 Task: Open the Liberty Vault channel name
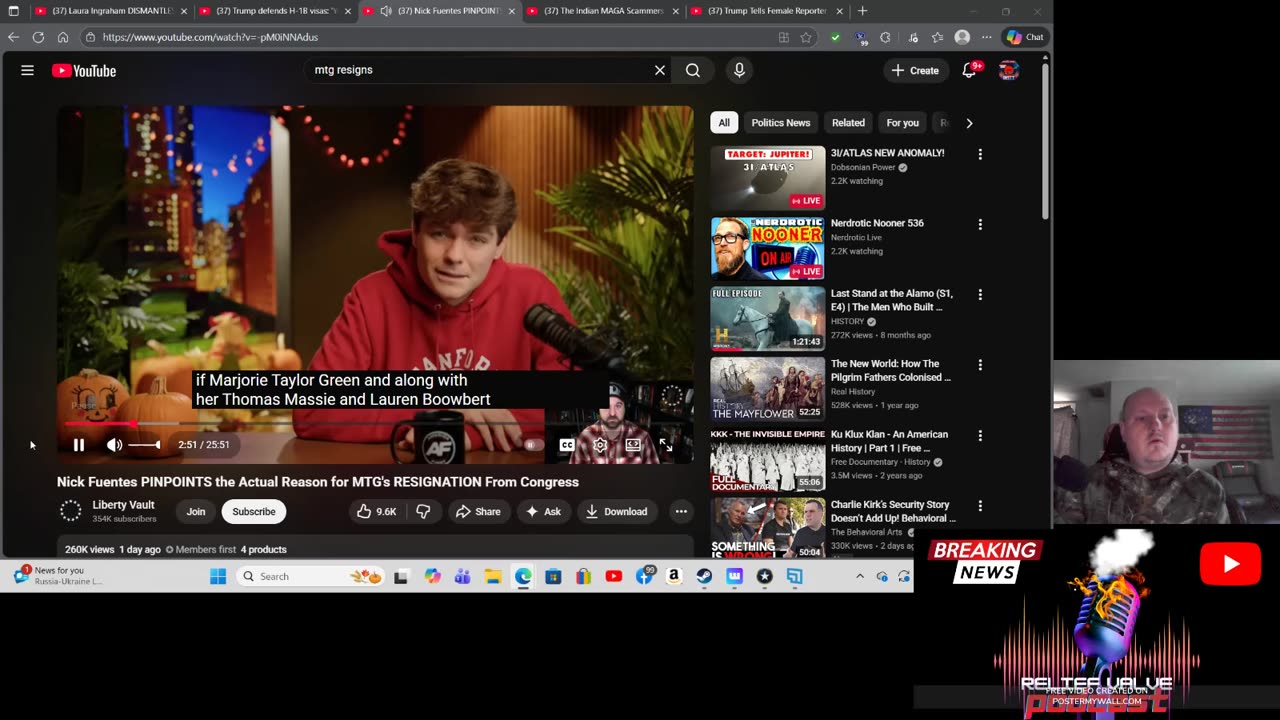coord(123,505)
